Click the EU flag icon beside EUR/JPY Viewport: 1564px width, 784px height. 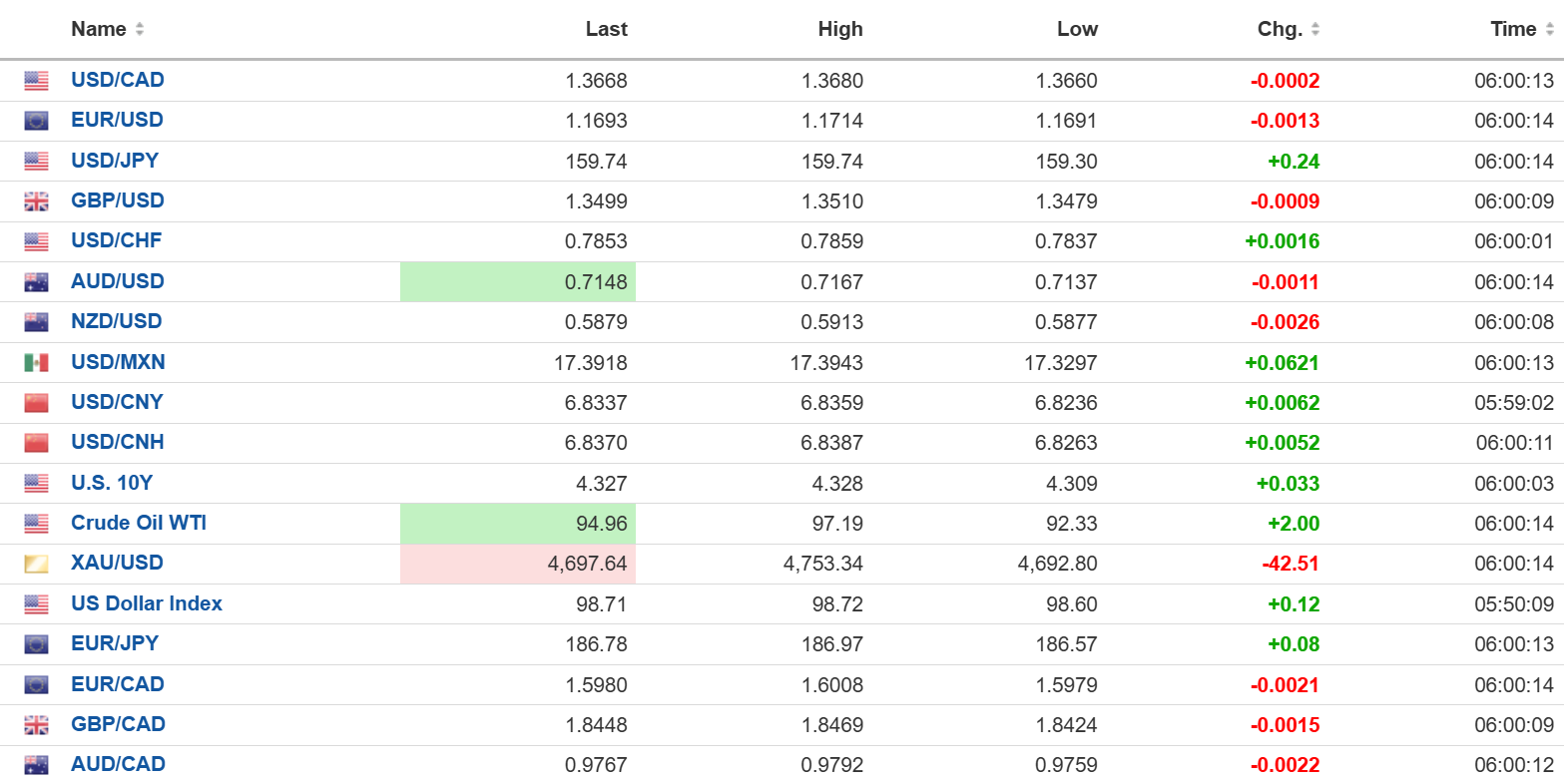[36, 644]
